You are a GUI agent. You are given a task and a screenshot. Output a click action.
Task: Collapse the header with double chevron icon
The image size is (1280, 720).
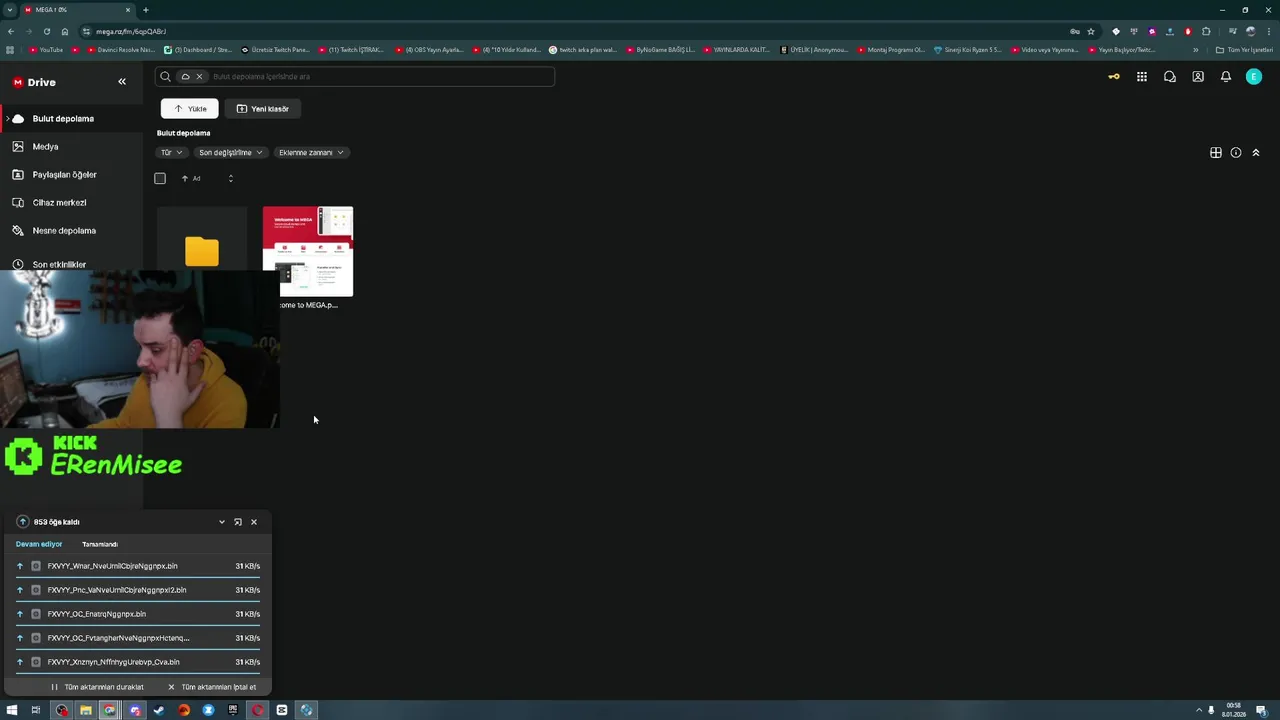click(1256, 153)
